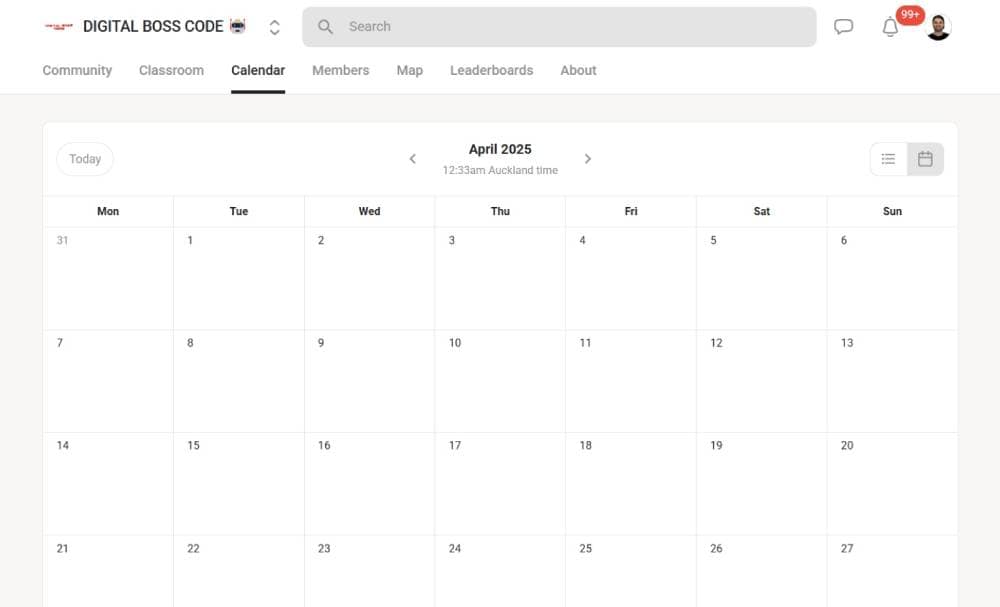Screen dimensions: 1000x607
Task: Switch to the Classroom tab
Action: coord(172,70)
